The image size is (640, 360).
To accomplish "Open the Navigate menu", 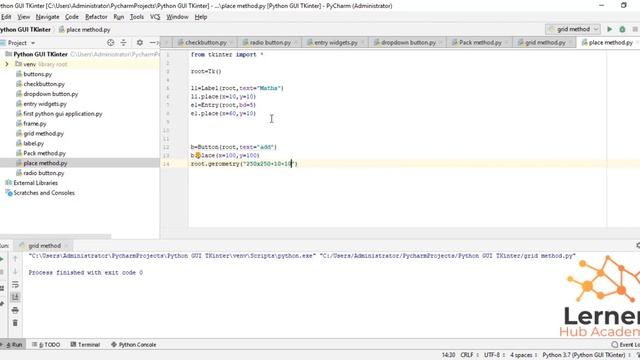I will point(47,17).
